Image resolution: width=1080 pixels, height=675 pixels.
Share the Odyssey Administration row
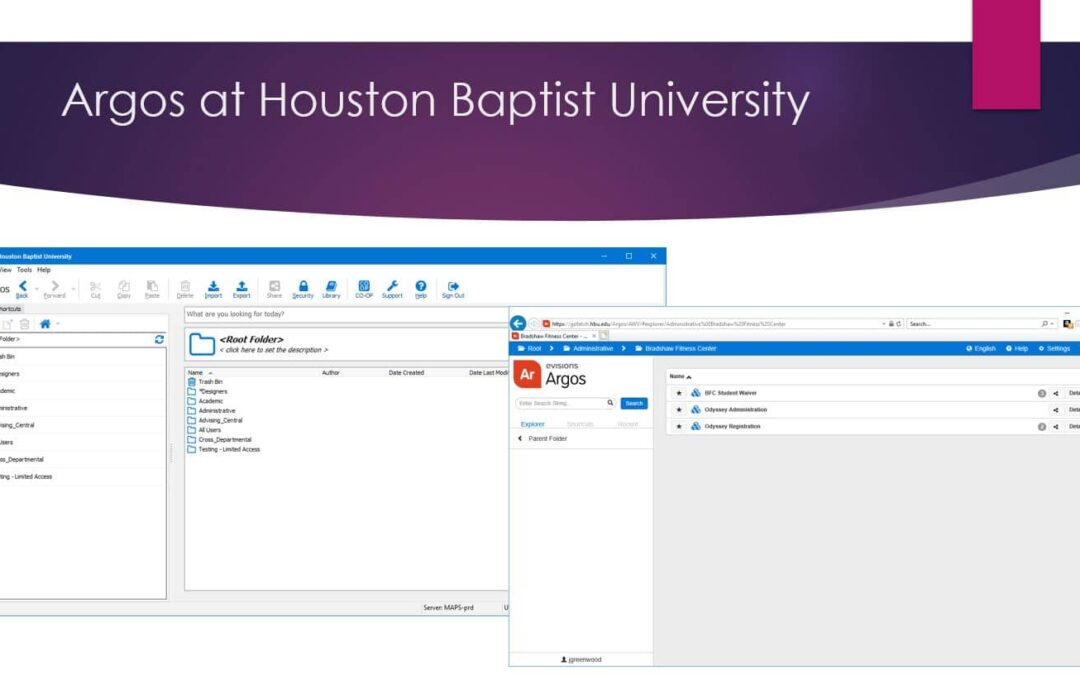[x=1055, y=410]
